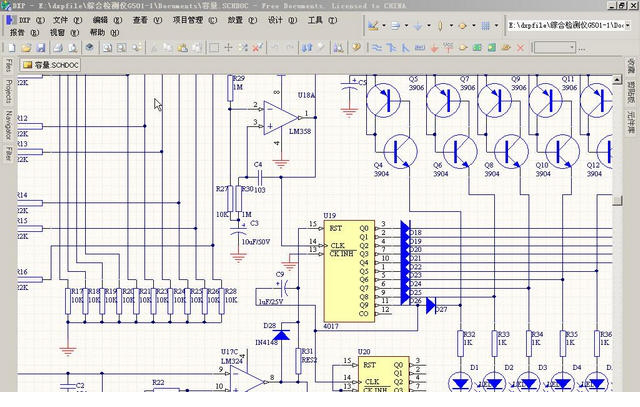The width and height of the screenshot is (640, 407).
Task: Select the Place Port tool
Action: tap(506, 48)
